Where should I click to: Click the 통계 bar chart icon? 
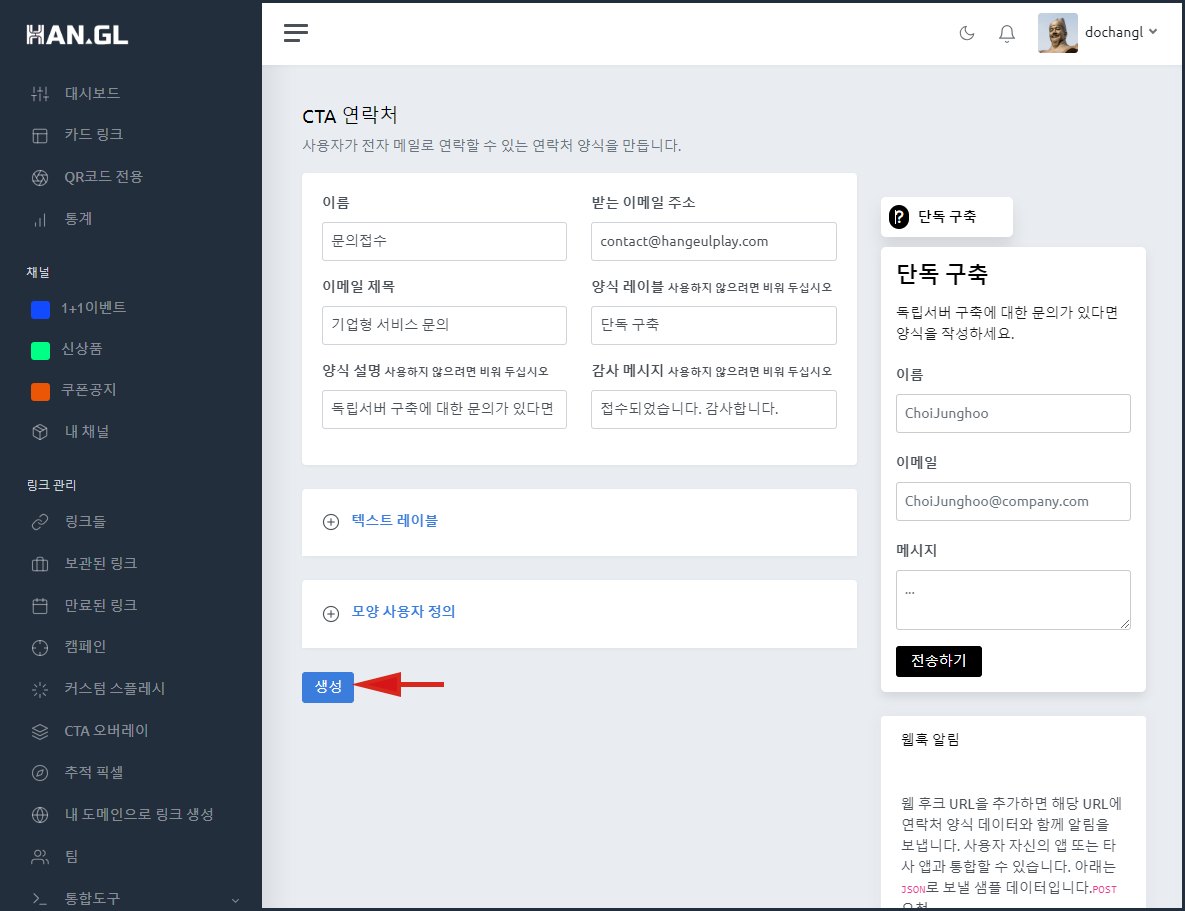[x=40, y=220]
